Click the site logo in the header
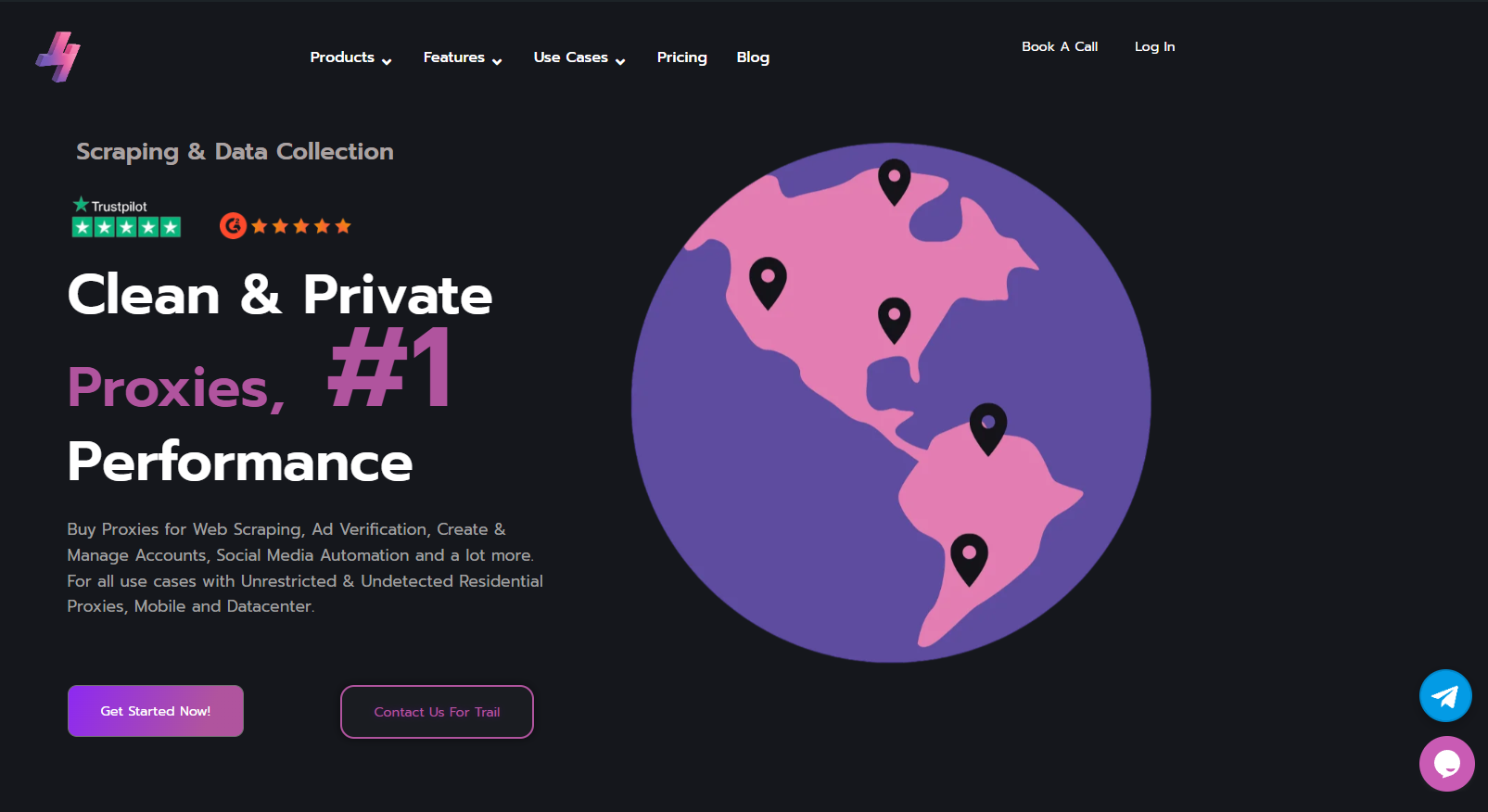This screenshot has height=812, width=1488. (x=58, y=57)
